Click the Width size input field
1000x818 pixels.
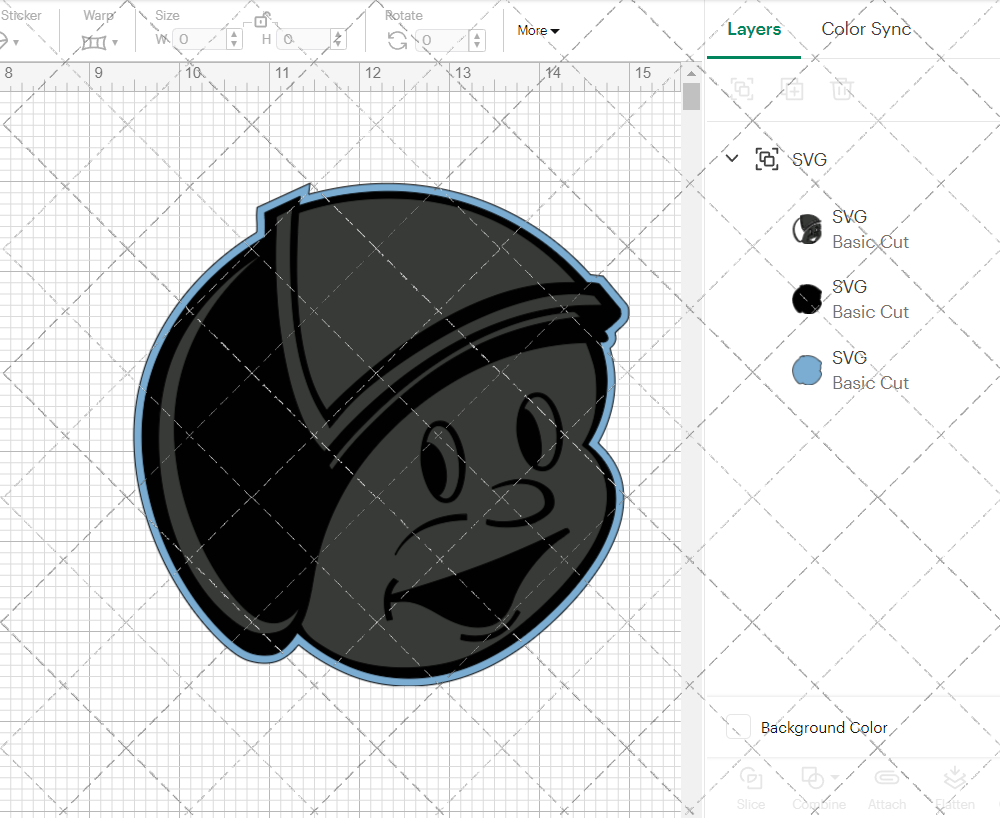200,40
